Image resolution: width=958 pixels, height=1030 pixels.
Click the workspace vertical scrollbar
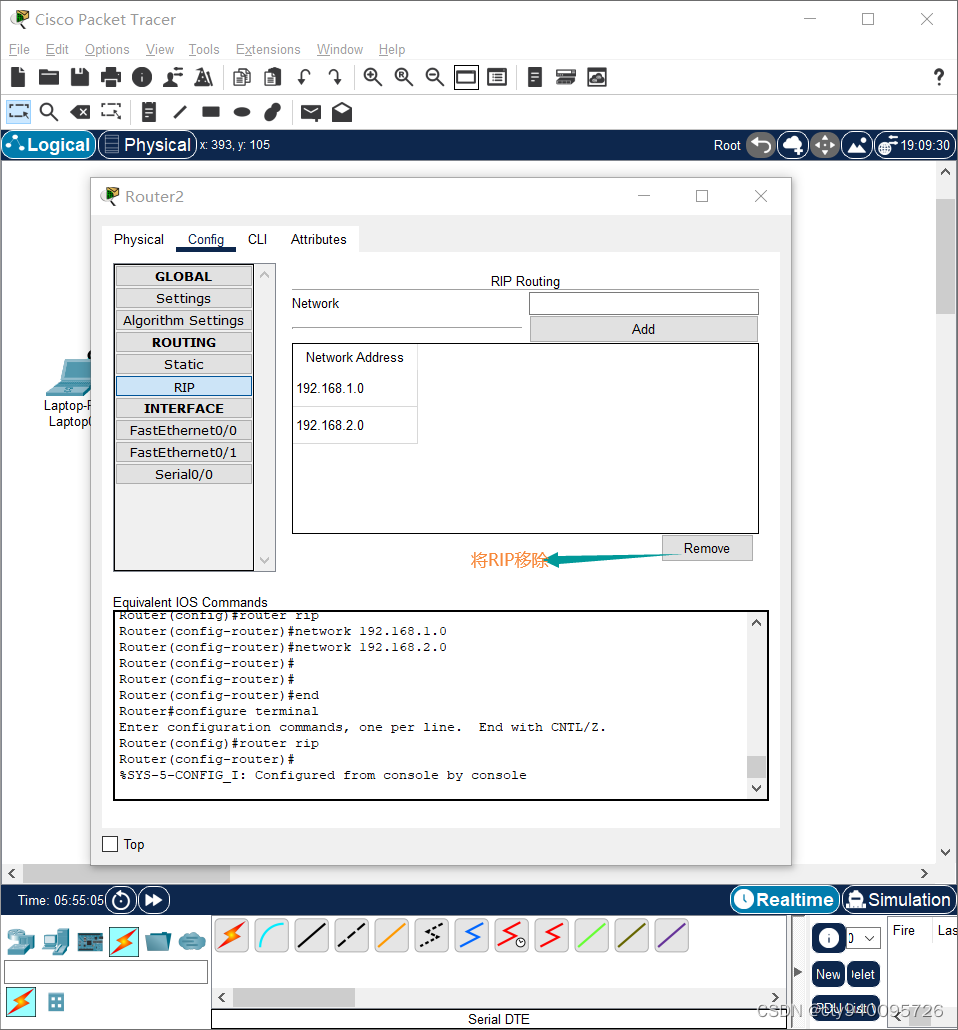pyautogui.click(x=945, y=257)
